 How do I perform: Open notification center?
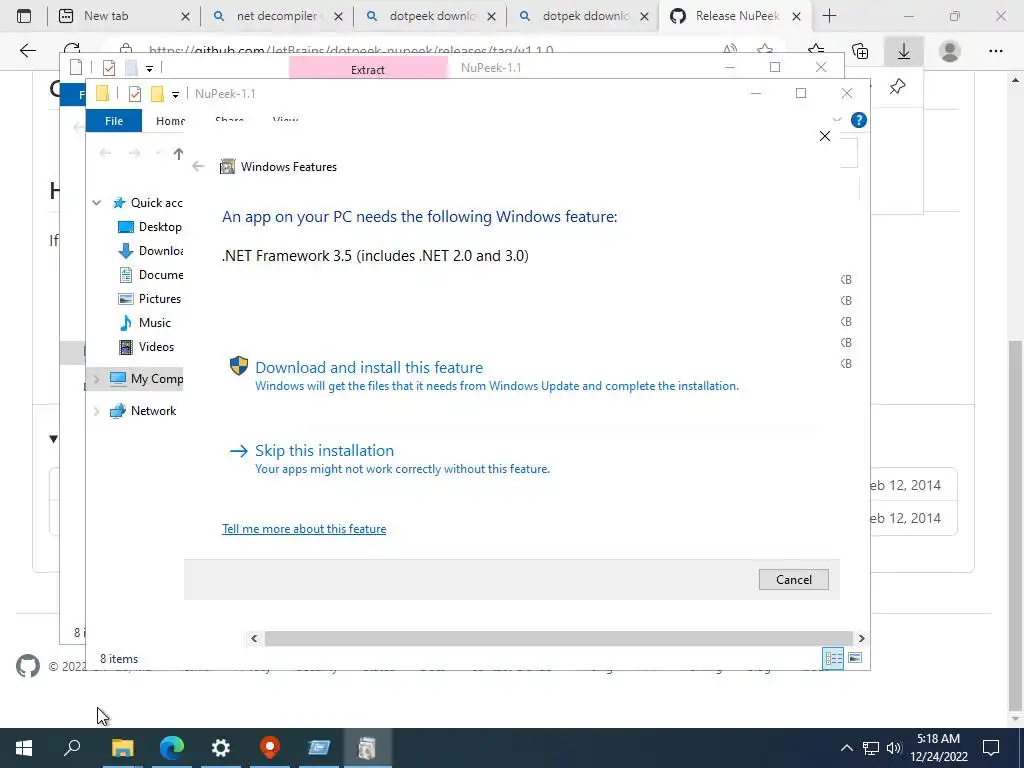point(991,748)
